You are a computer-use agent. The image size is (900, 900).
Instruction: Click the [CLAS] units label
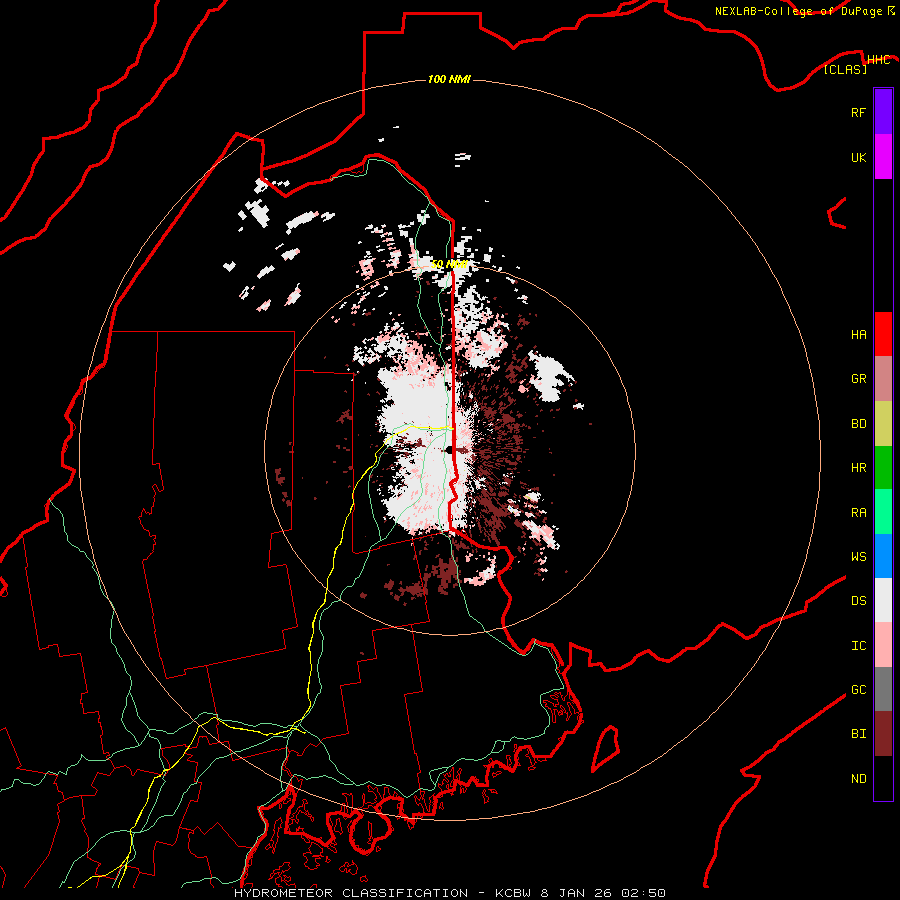click(x=845, y=69)
